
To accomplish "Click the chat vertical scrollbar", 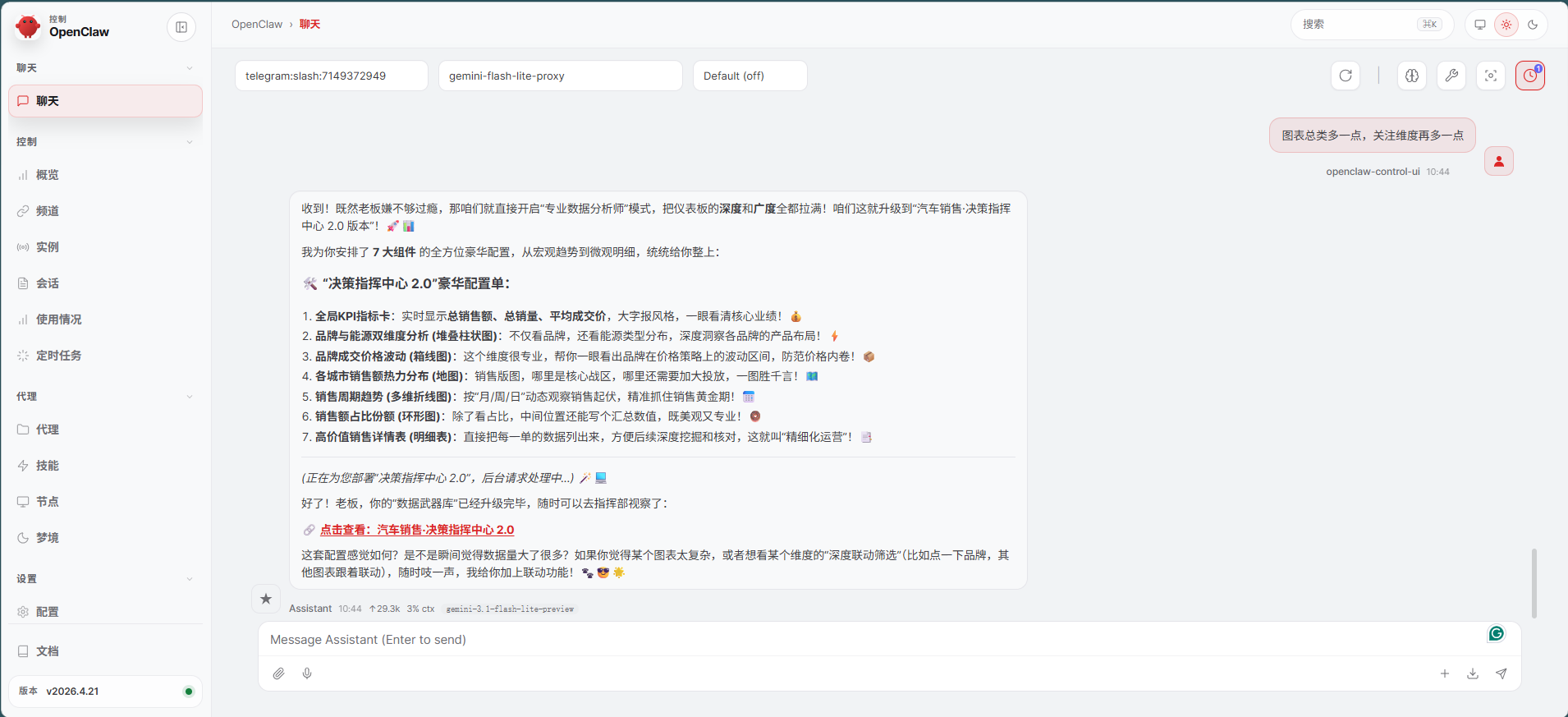I will pos(1534,583).
